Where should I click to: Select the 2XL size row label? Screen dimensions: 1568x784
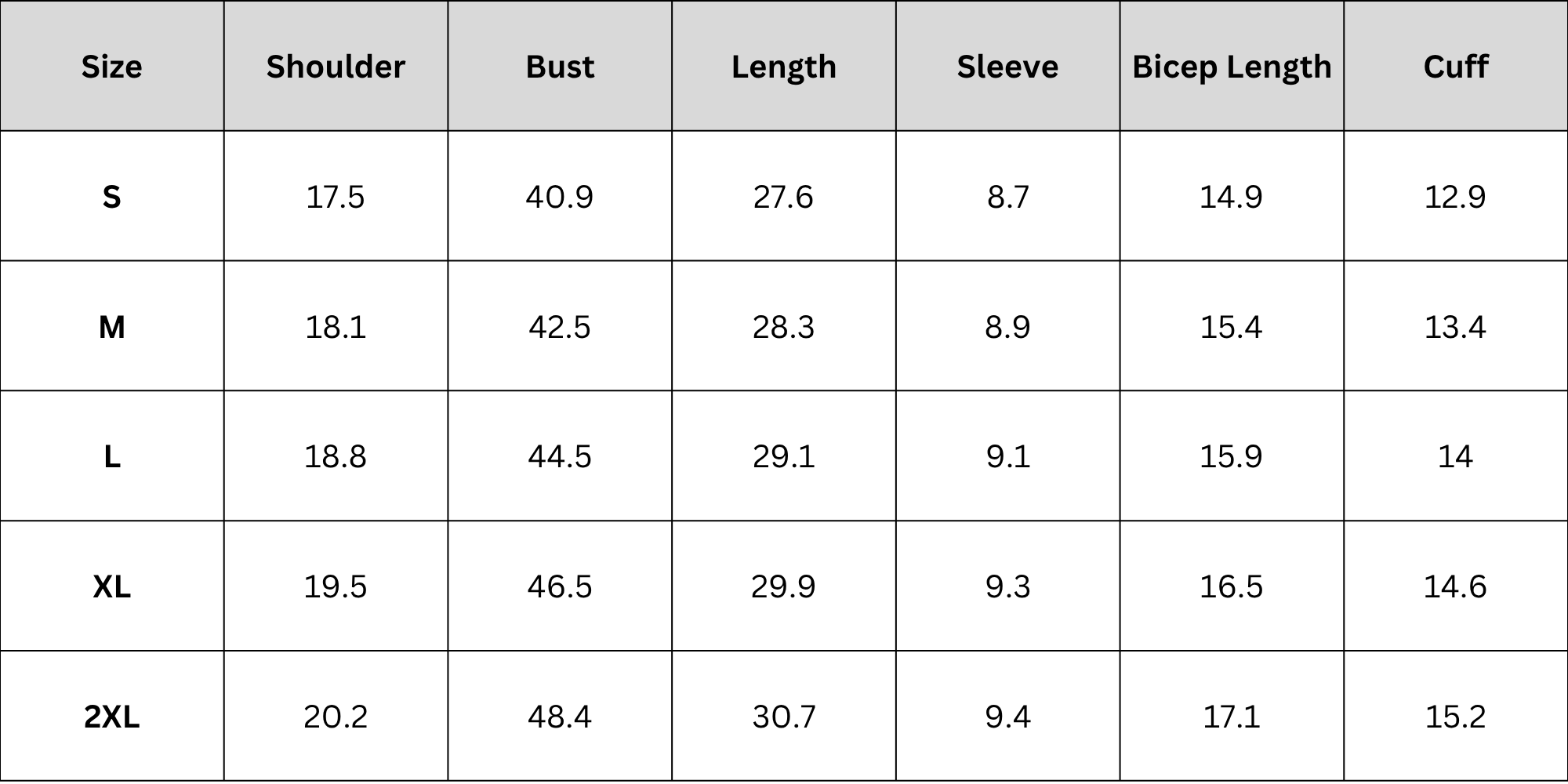point(112,717)
